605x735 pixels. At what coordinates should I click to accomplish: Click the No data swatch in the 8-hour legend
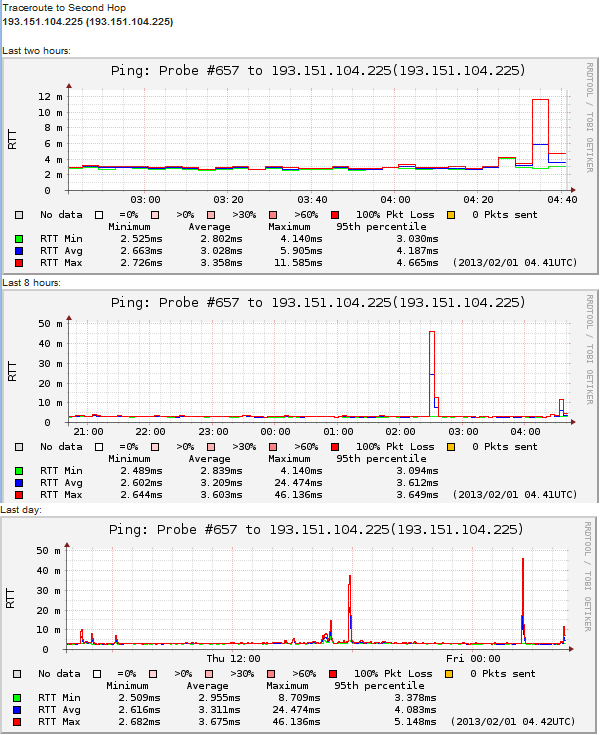click(x=19, y=446)
